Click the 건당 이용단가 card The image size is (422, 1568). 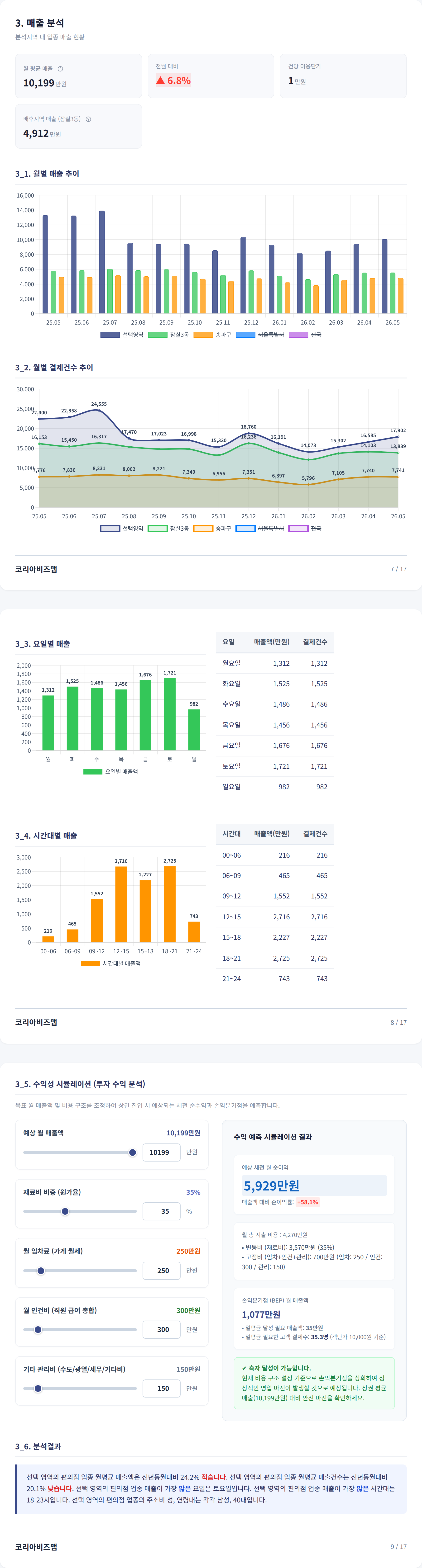[343, 76]
